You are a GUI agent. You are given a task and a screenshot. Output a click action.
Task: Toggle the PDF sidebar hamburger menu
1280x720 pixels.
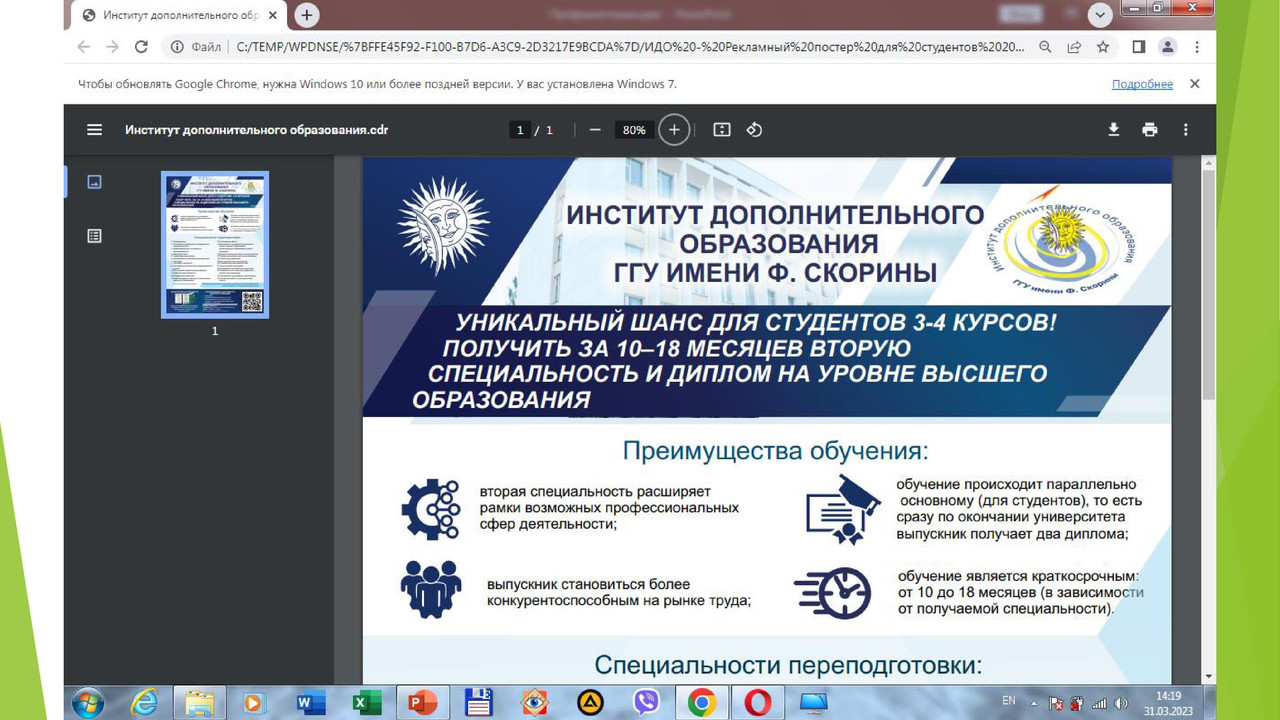[95, 129]
